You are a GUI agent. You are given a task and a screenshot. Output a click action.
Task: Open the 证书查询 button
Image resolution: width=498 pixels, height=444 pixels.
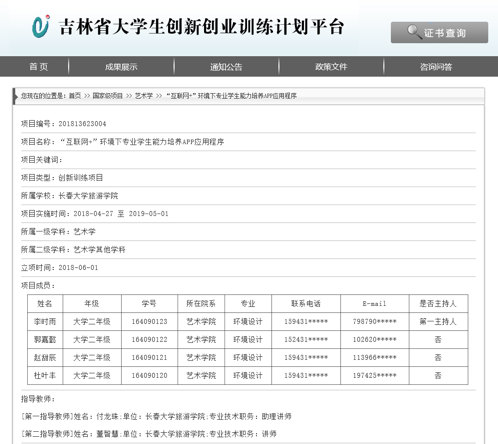439,32
